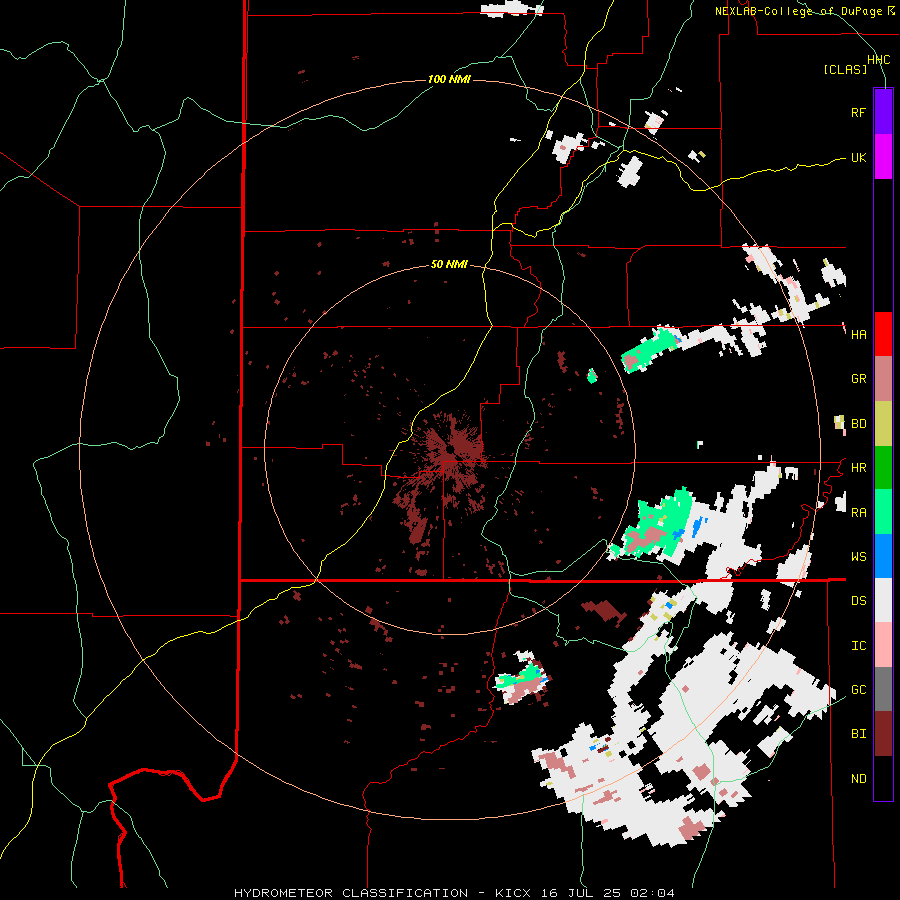Click the 'BD' legend label

click(858, 424)
